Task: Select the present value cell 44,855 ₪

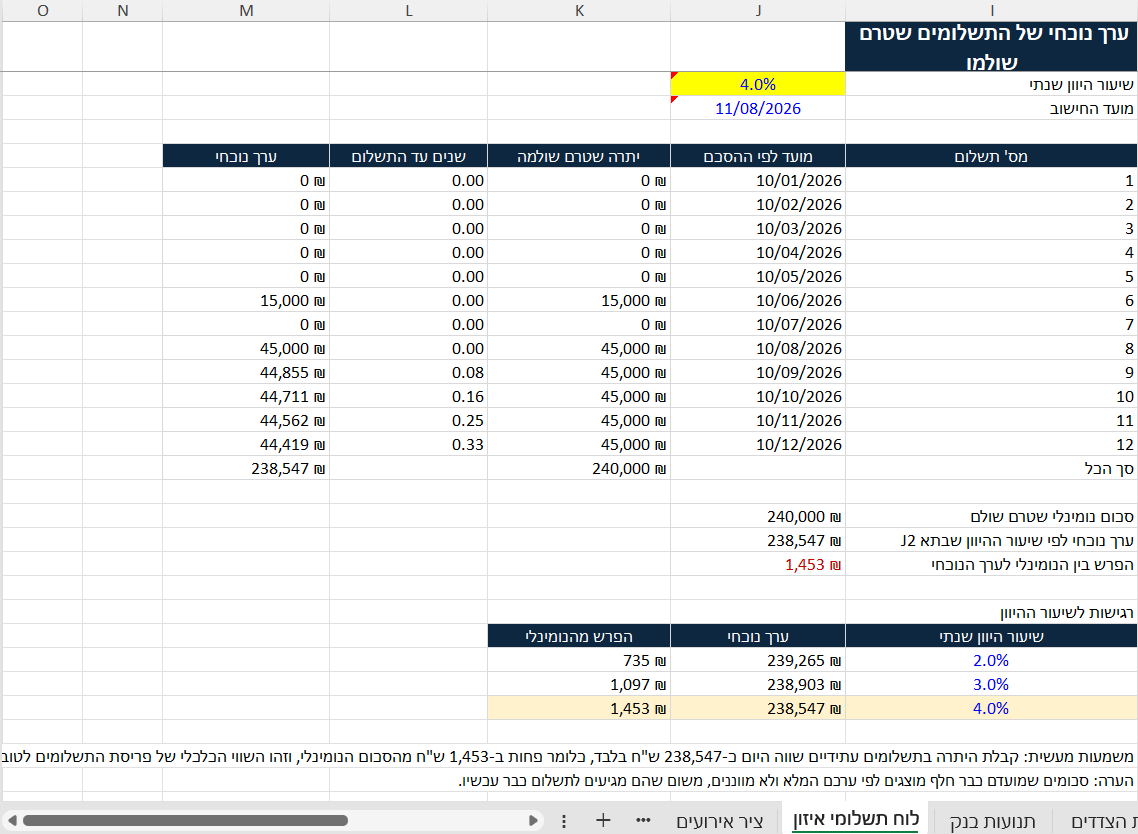Action: click(246, 372)
